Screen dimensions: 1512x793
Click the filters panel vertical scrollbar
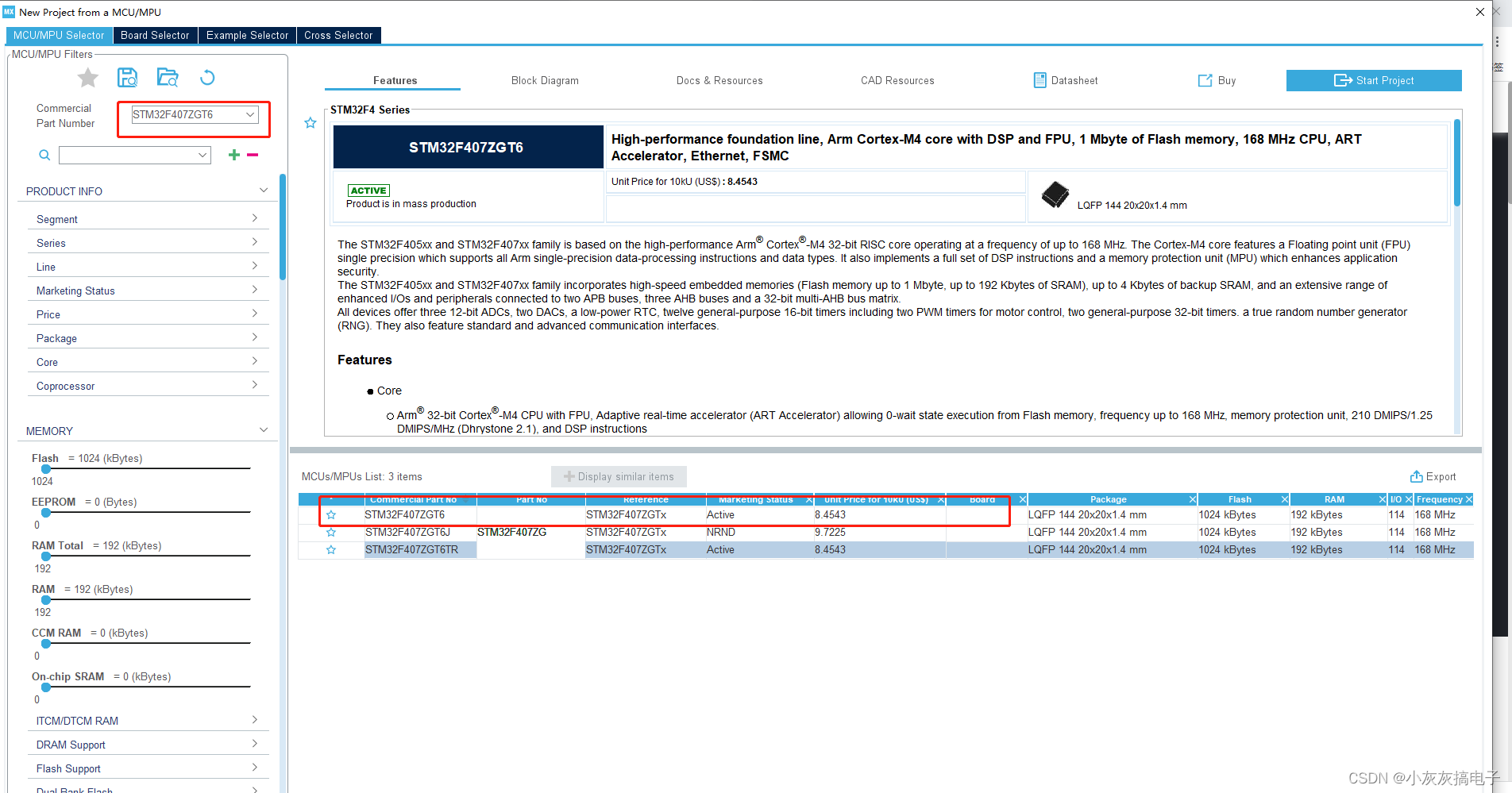pos(283,226)
